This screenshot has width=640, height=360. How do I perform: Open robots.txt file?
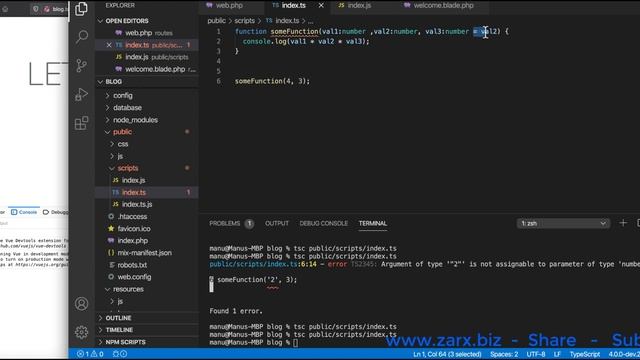coord(132,265)
